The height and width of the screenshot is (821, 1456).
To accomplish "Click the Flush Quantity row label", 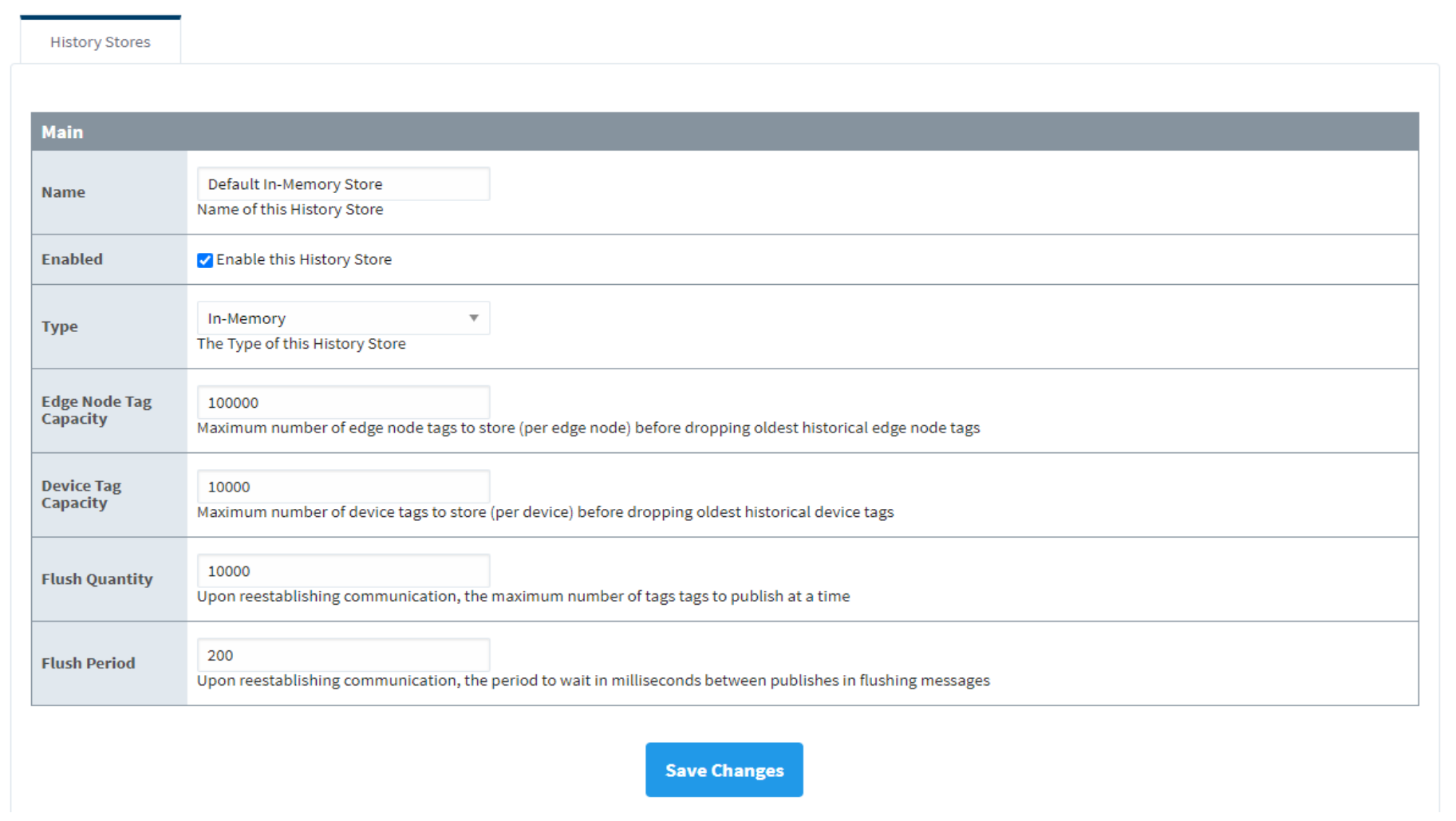I will 97,579.
